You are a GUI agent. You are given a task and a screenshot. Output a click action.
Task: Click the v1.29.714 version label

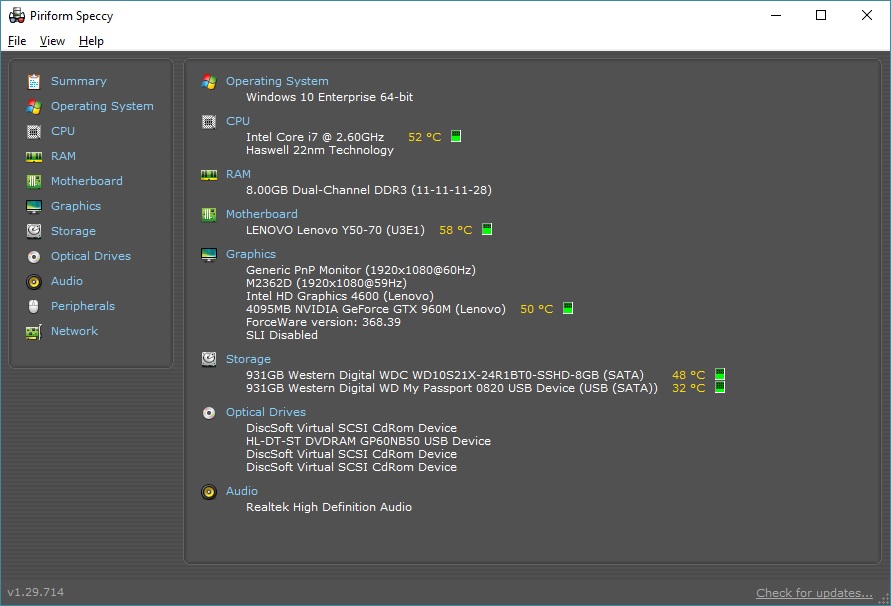pos(36,592)
